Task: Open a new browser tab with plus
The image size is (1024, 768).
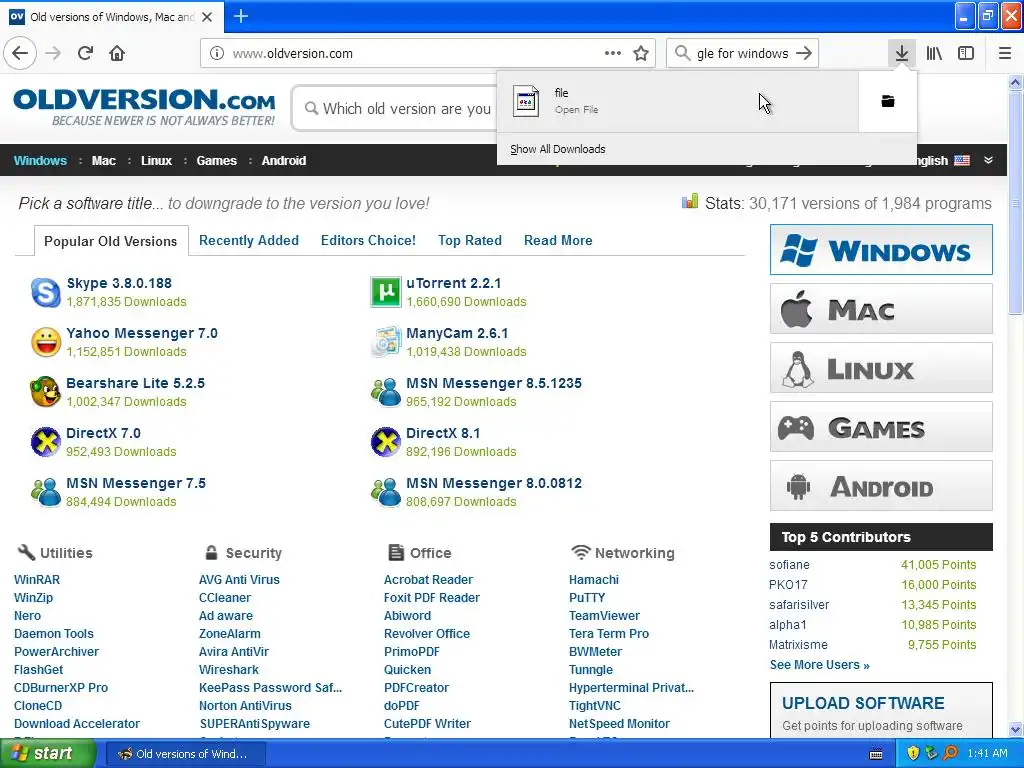Action: (x=240, y=16)
